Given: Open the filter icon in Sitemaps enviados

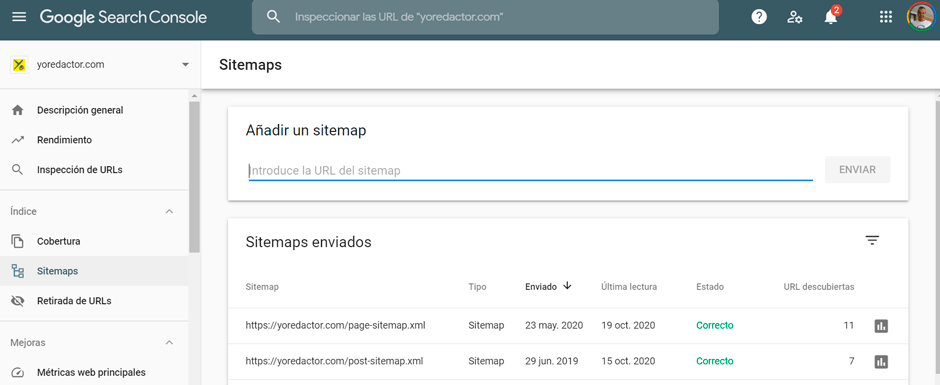Looking at the screenshot, I should [872, 240].
